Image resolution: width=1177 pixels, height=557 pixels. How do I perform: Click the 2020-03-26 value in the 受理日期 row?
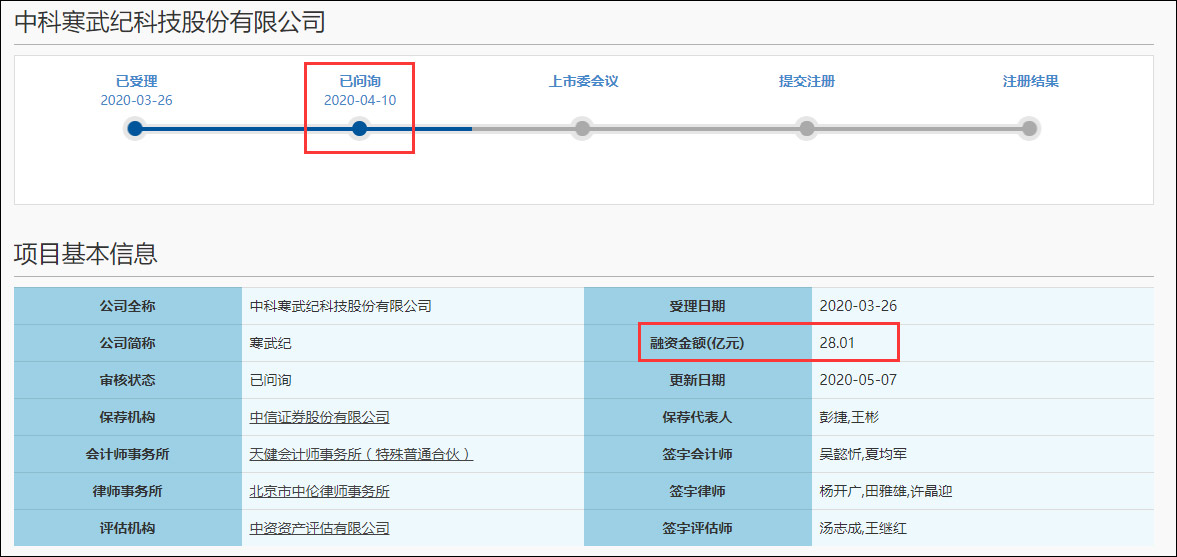point(859,306)
